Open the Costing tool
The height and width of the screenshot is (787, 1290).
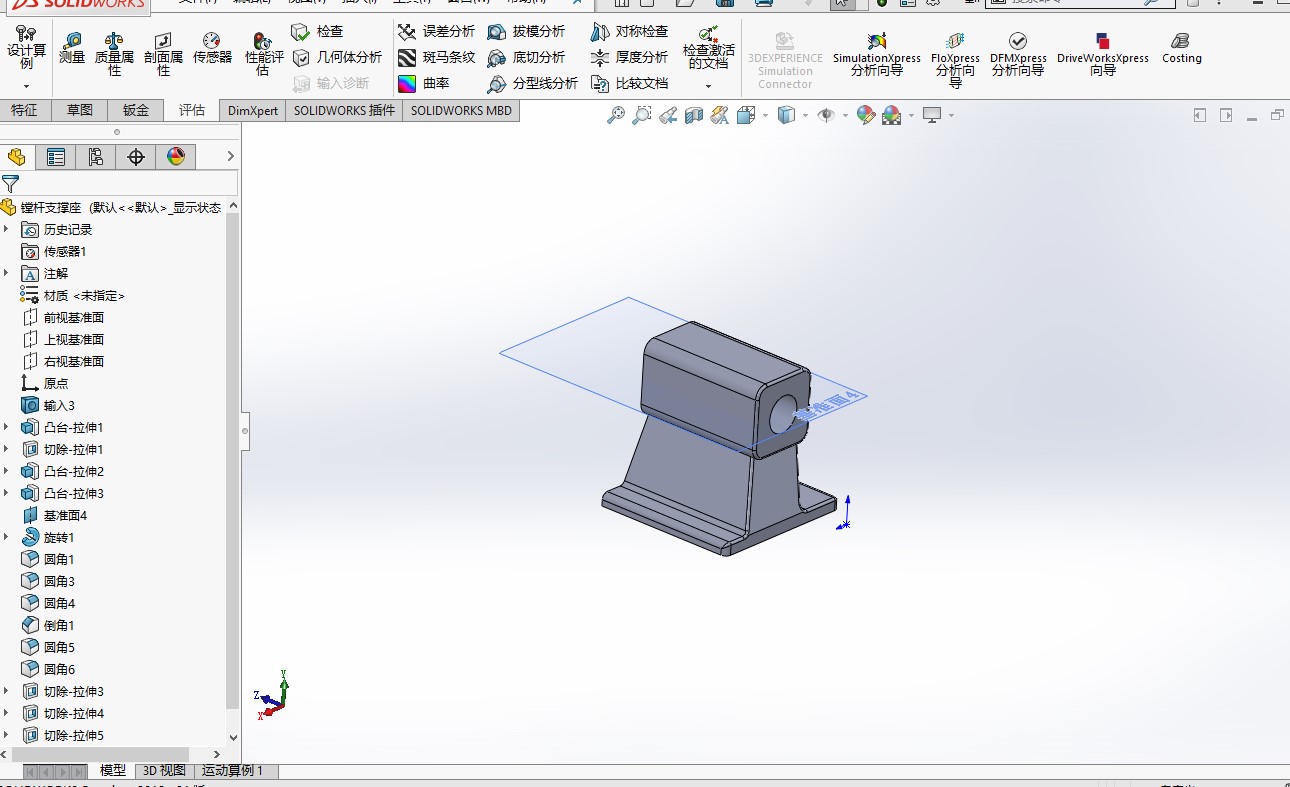tap(1181, 49)
